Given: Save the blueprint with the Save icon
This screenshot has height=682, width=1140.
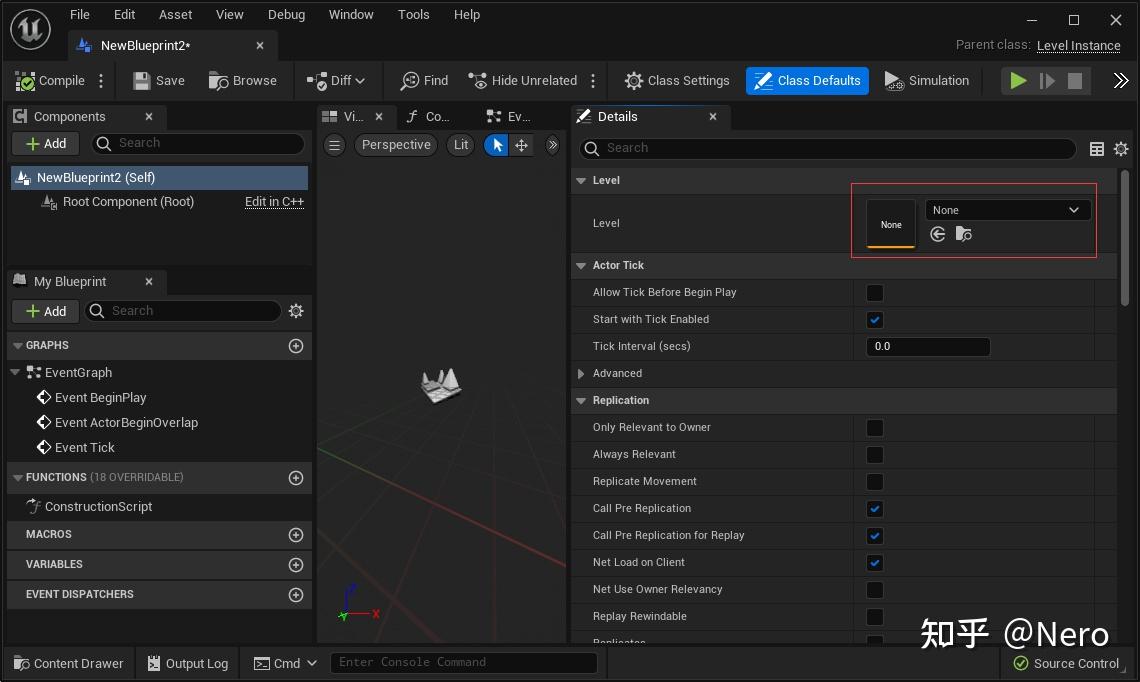Looking at the screenshot, I should [x=142, y=81].
